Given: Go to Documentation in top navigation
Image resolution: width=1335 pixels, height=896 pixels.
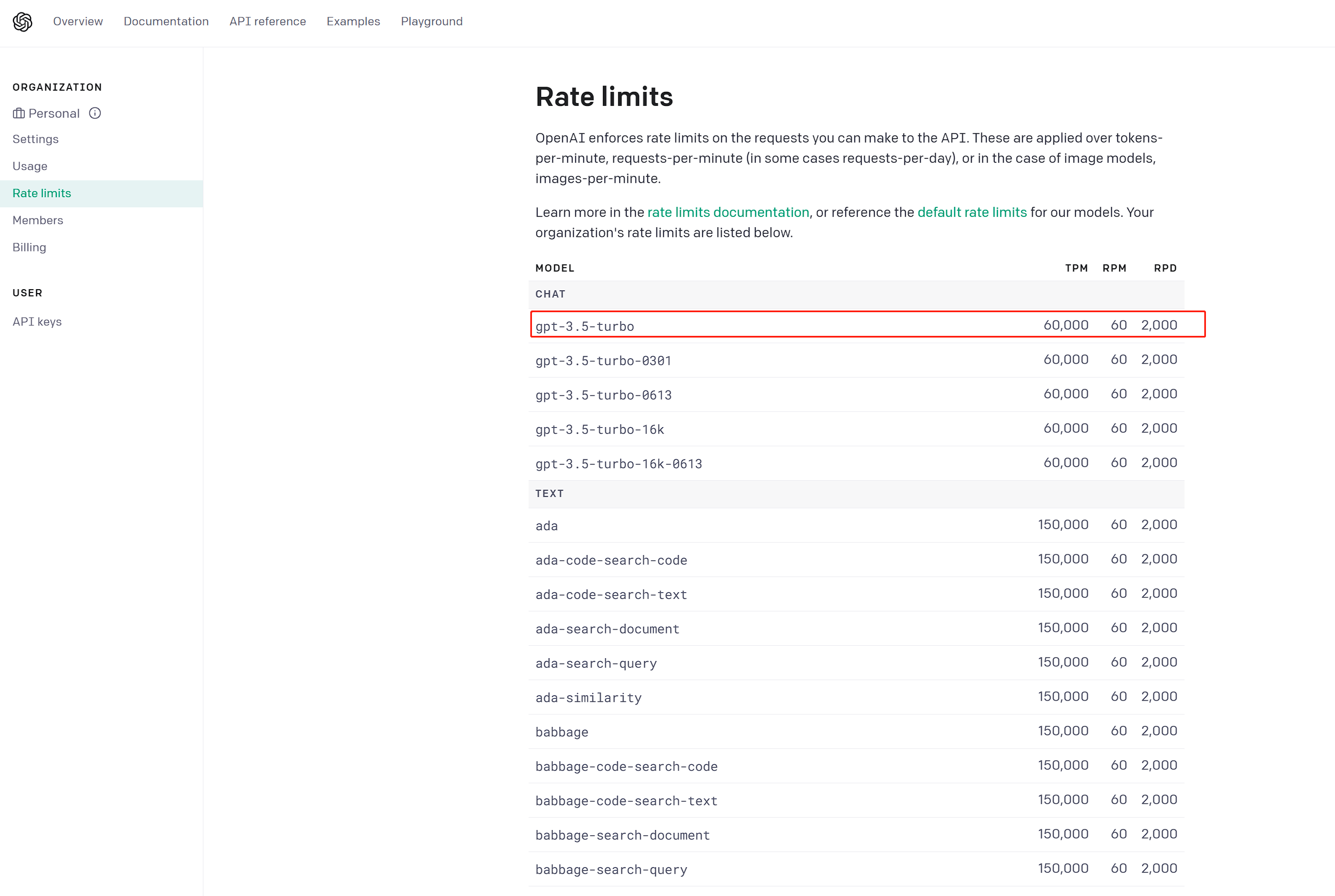Looking at the screenshot, I should click(x=166, y=22).
